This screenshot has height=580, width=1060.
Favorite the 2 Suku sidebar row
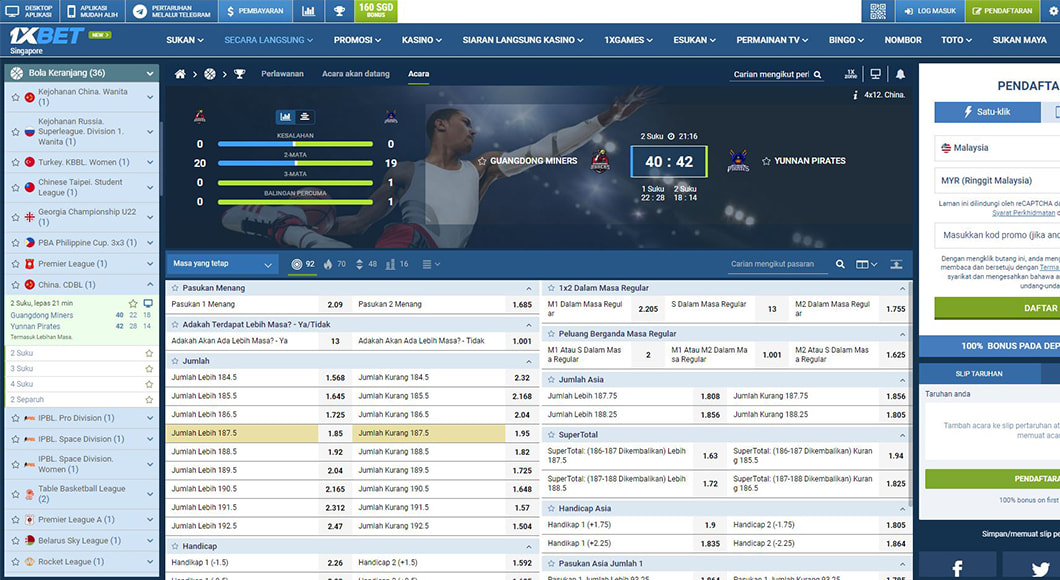point(149,354)
